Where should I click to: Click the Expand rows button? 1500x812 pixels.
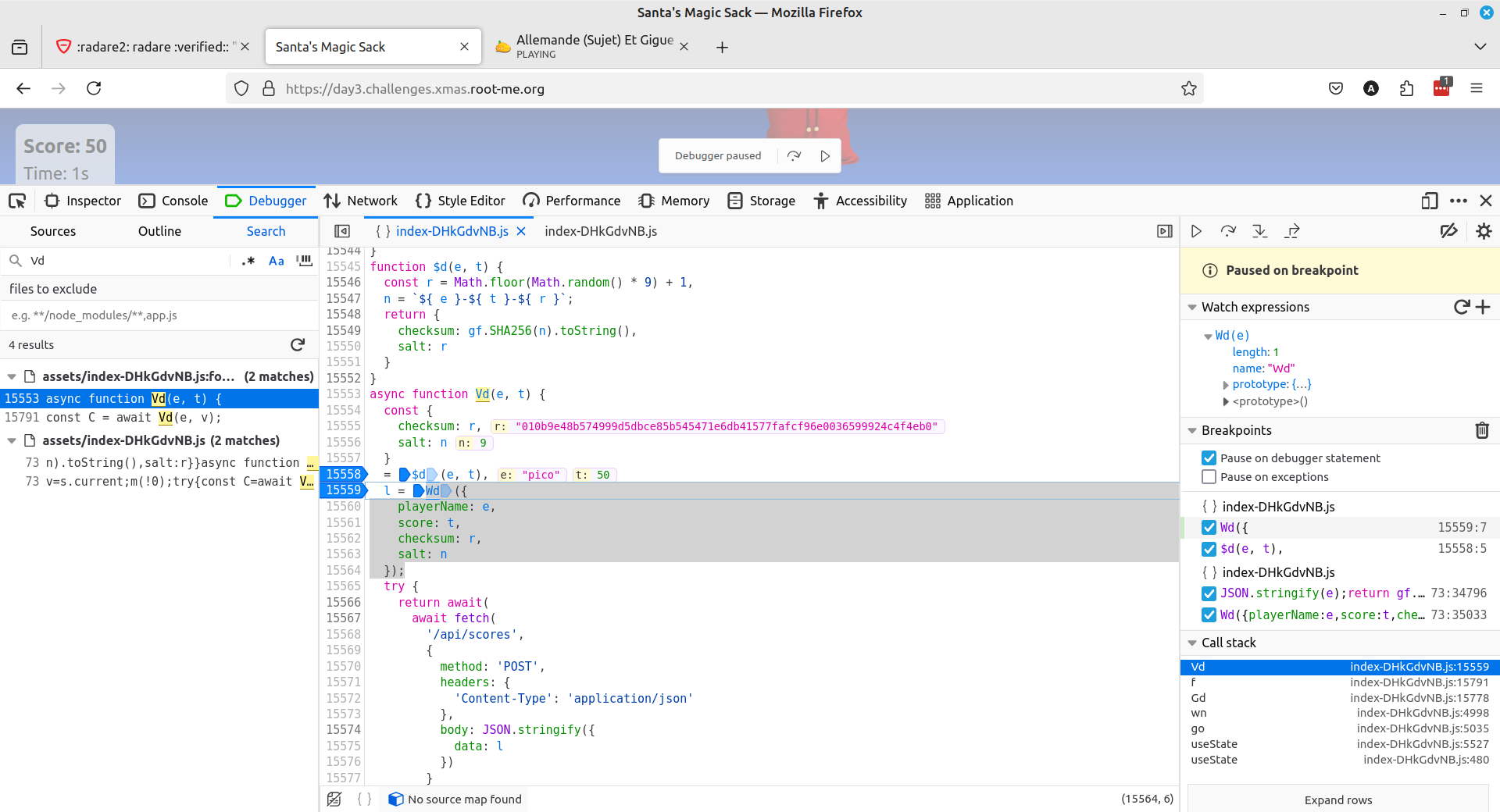coord(1337,800)
